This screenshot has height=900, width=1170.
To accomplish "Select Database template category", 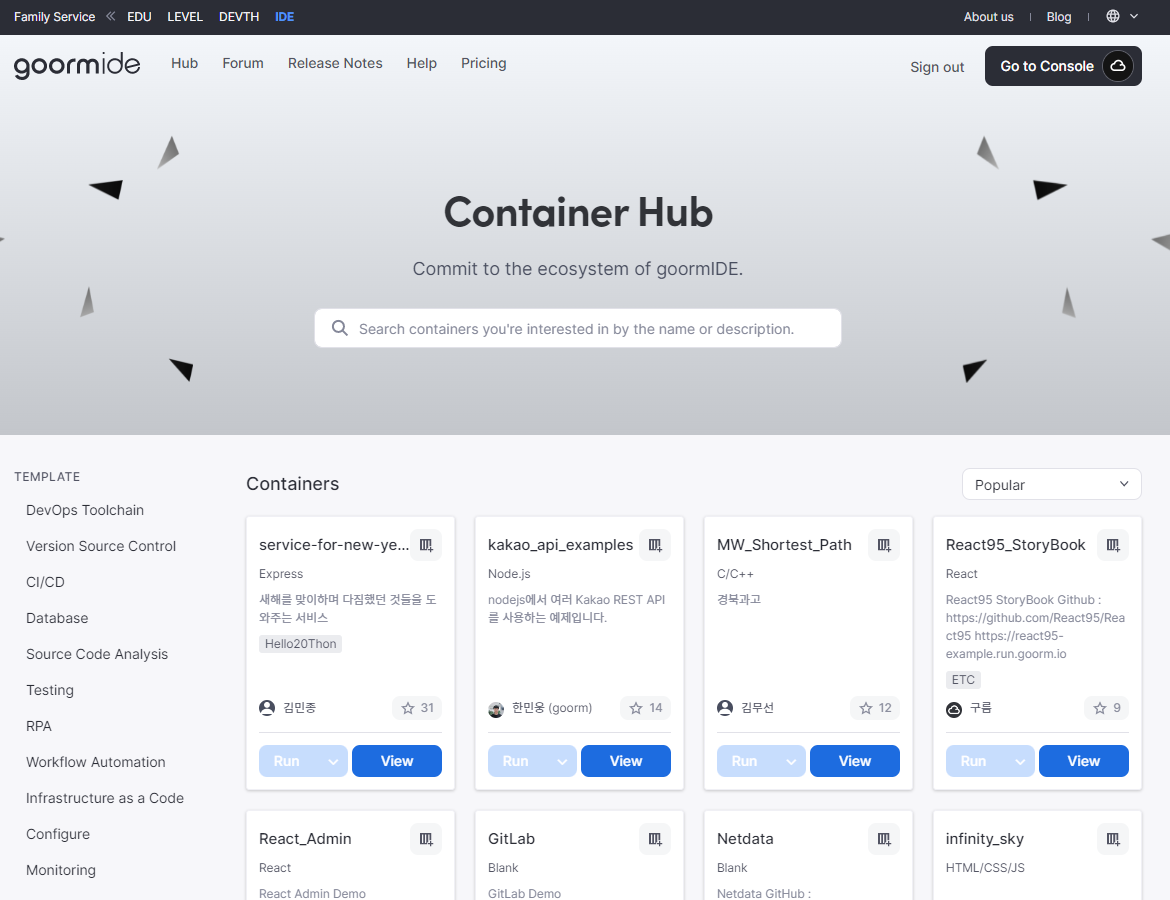I will tap(57, 618).
